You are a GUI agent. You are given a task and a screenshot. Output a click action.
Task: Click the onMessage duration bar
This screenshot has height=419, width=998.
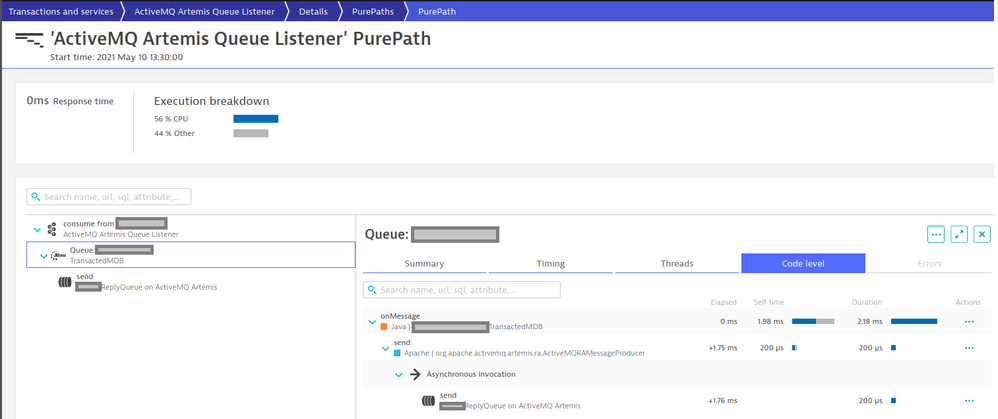tap(914, 322)
